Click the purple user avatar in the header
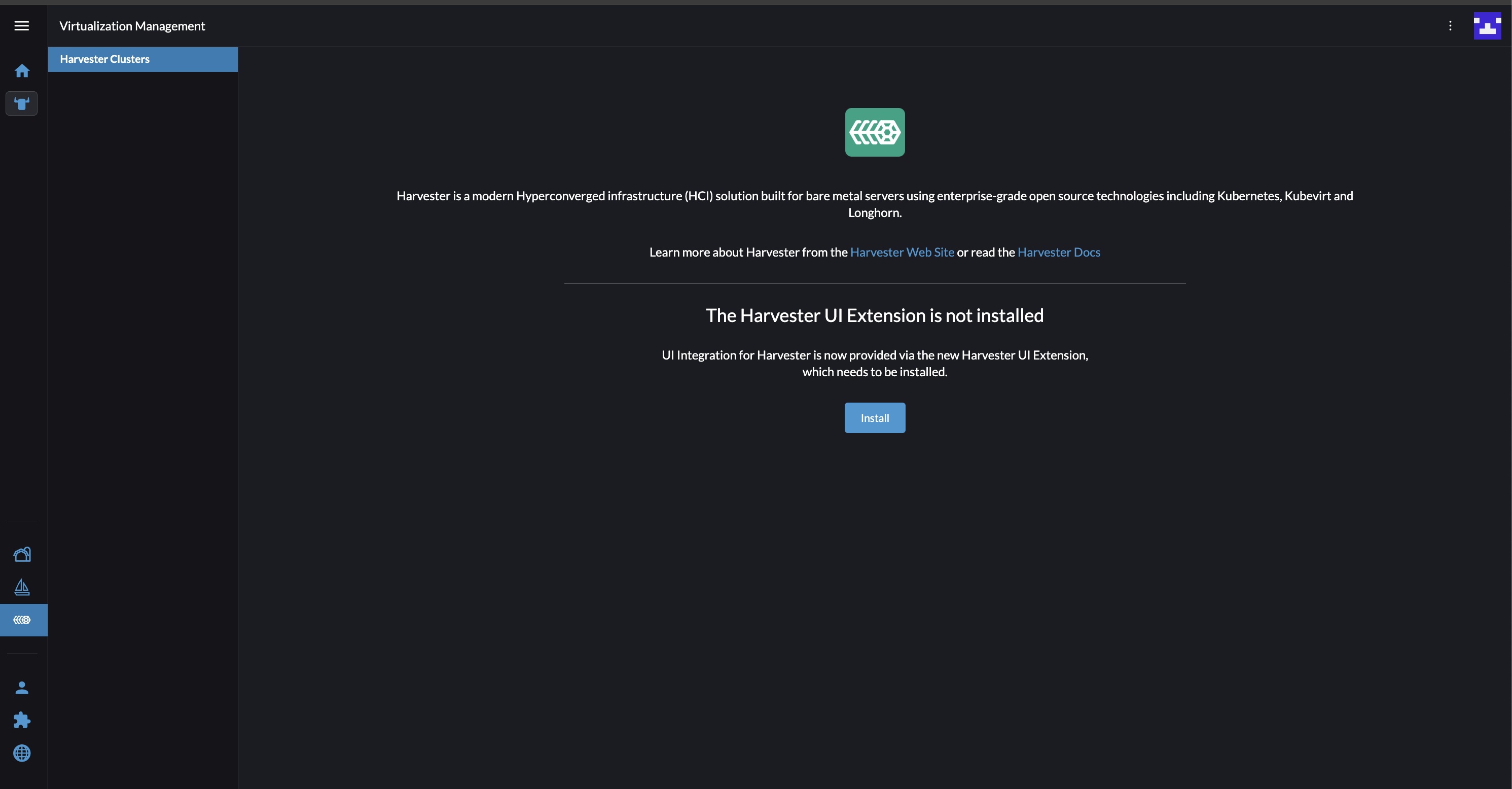Image resolution: width=1512 pixels, height=789 pixels. [x=1487, y=25]
